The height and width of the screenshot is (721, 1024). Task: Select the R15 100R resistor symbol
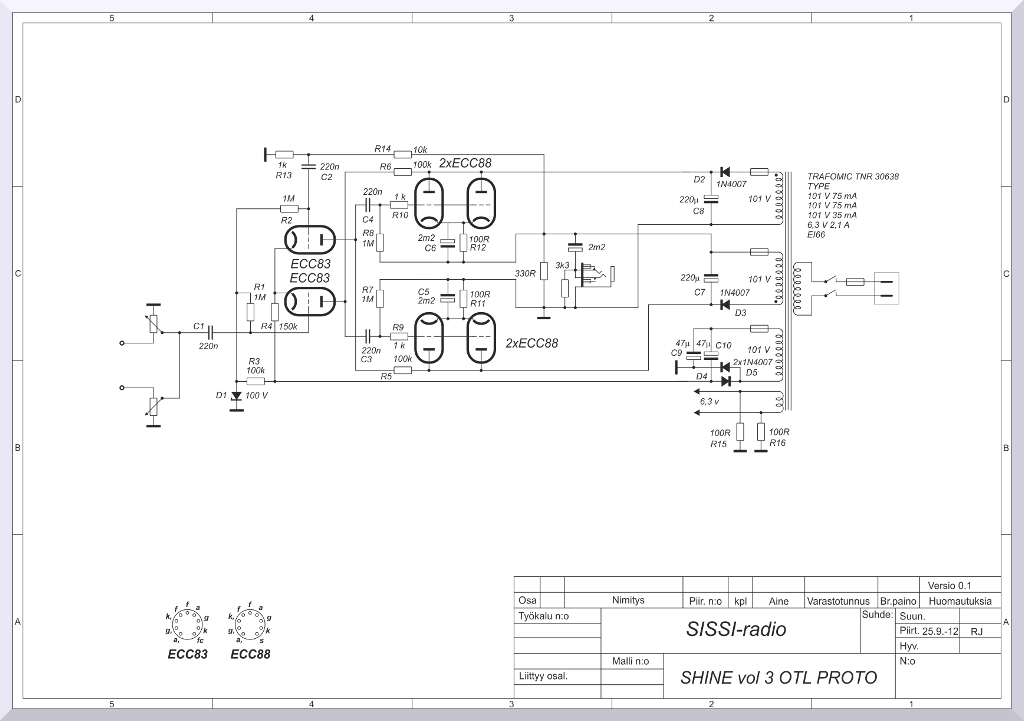tap(740, 431)
